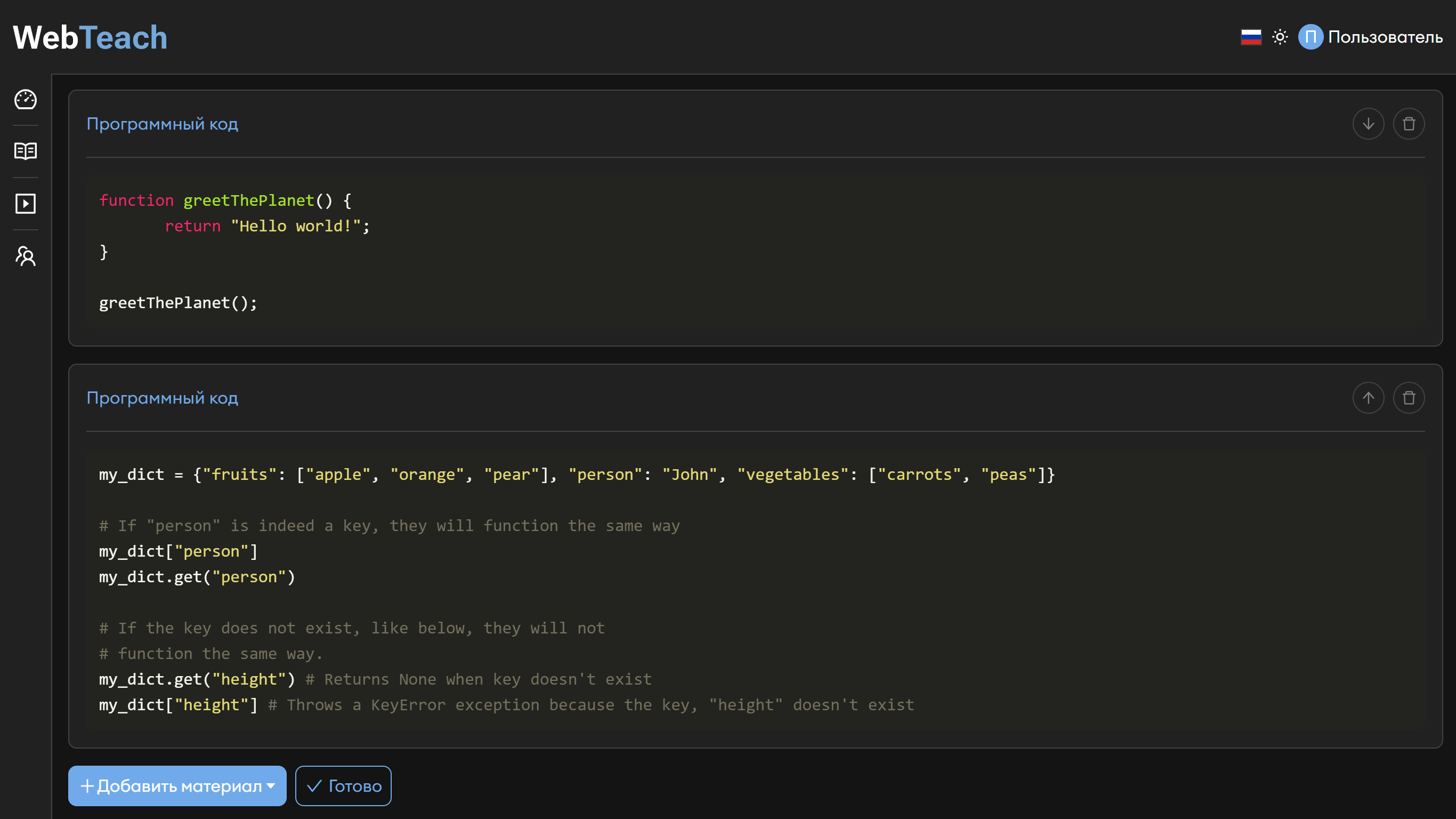Move the first code block down
This screenshot has height=819, width=1456.
pyautogui.click(x=1368, y=124)
